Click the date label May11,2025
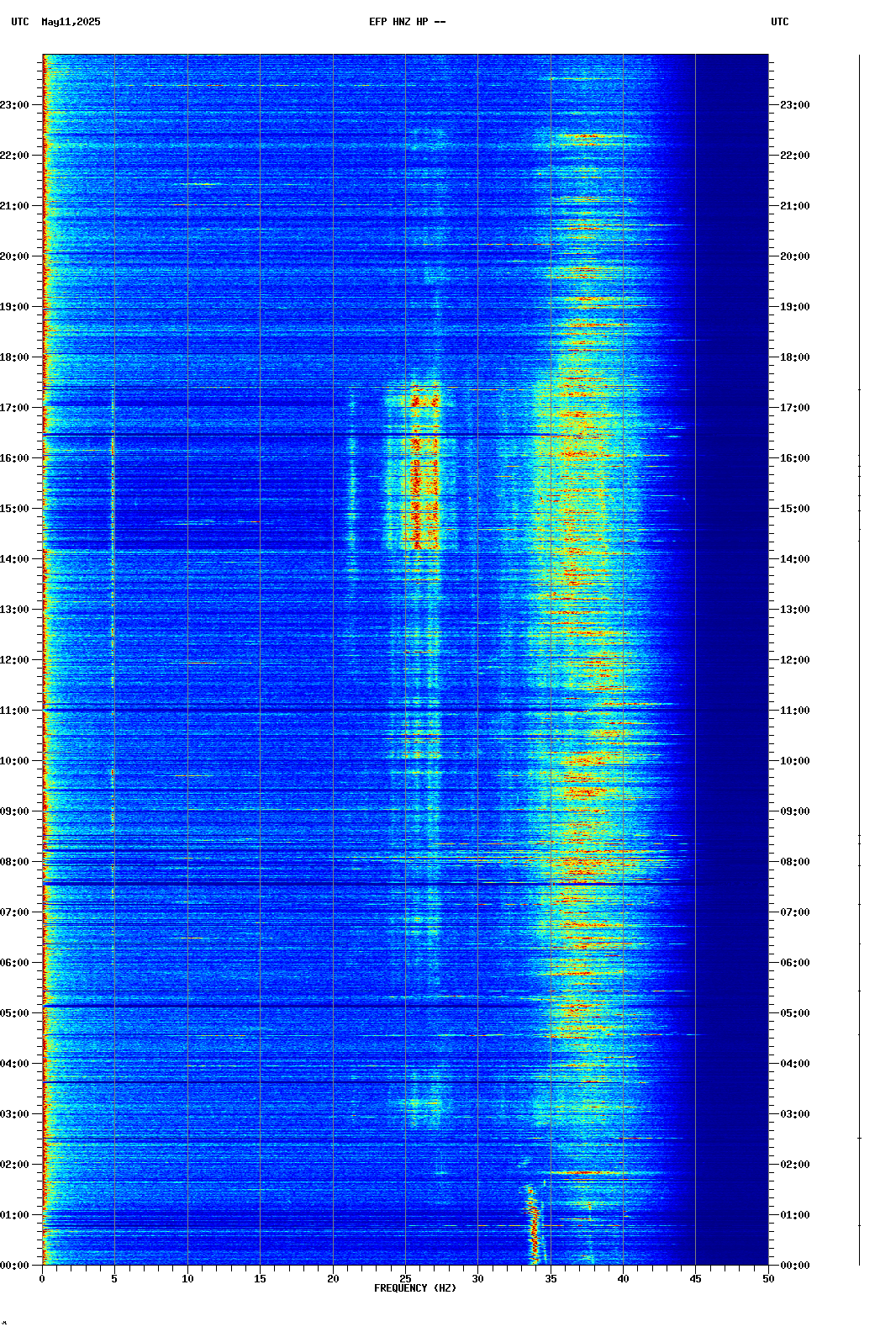Image resolution: width=896 pixels, height=1332 pixels. [71, 22]
